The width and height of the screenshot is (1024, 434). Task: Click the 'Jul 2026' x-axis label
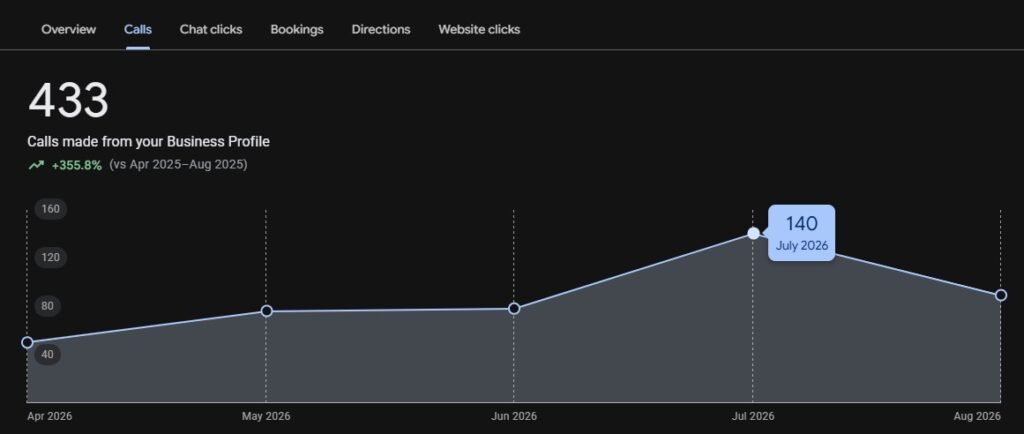753,416
